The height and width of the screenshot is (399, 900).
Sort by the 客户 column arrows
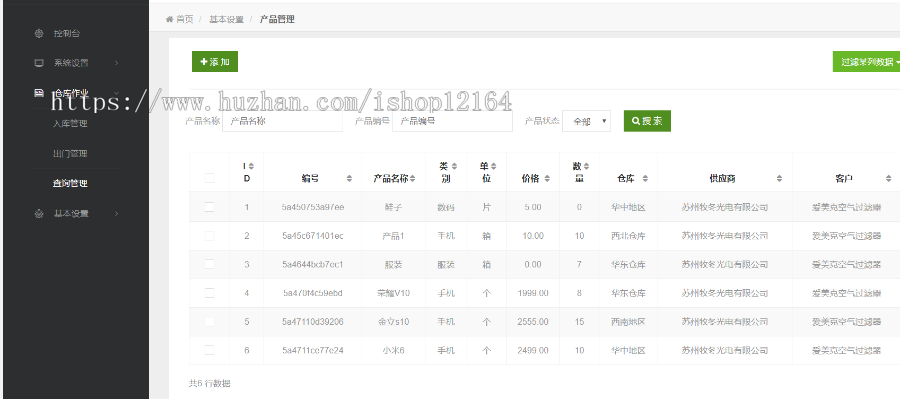[888, 179]
